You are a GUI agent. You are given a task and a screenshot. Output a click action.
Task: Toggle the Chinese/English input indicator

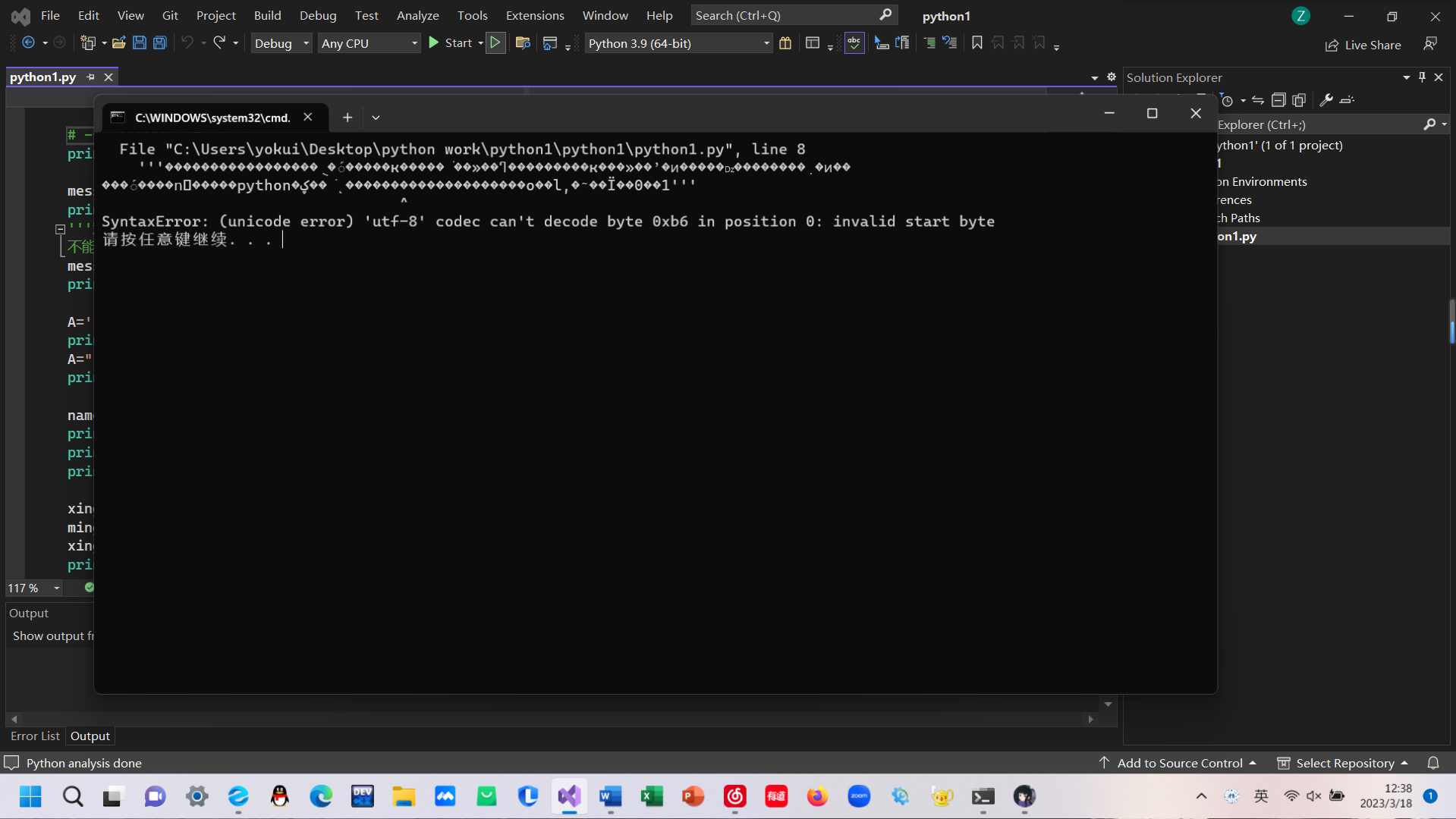point(1261,796)
